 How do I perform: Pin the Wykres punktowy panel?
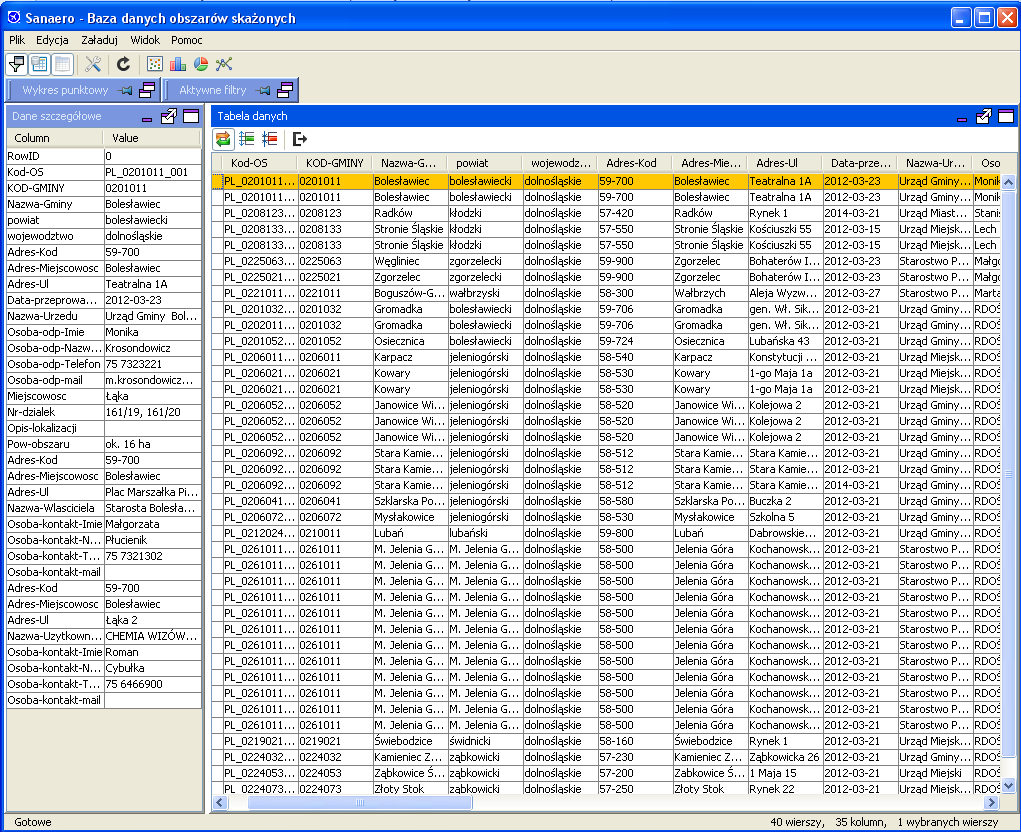(x=125, y=90)
